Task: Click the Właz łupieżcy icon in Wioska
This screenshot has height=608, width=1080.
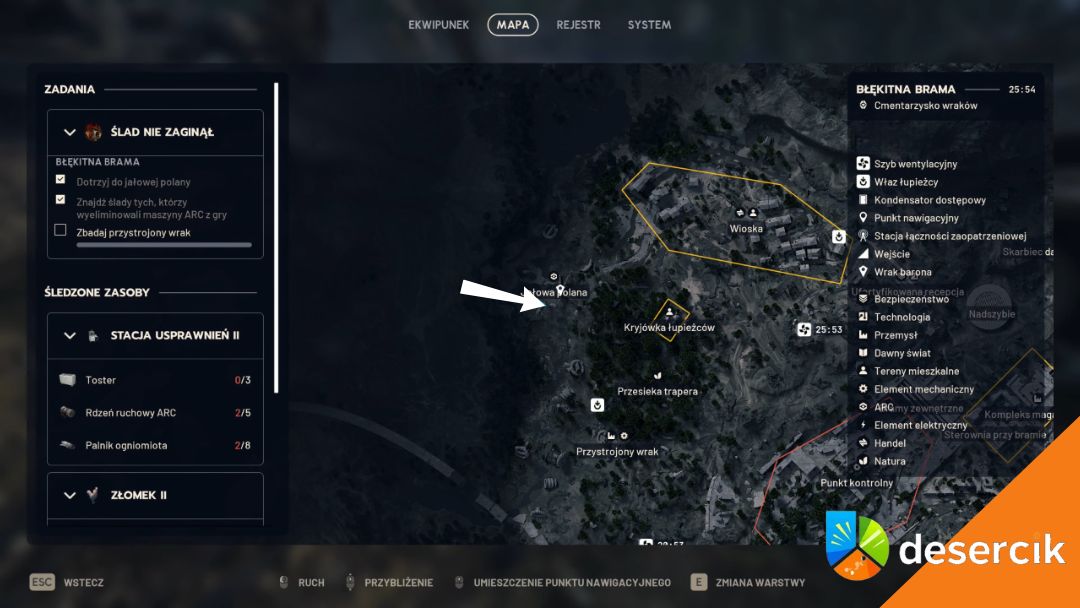Action: pyautogui.click(x=838, y=237)
